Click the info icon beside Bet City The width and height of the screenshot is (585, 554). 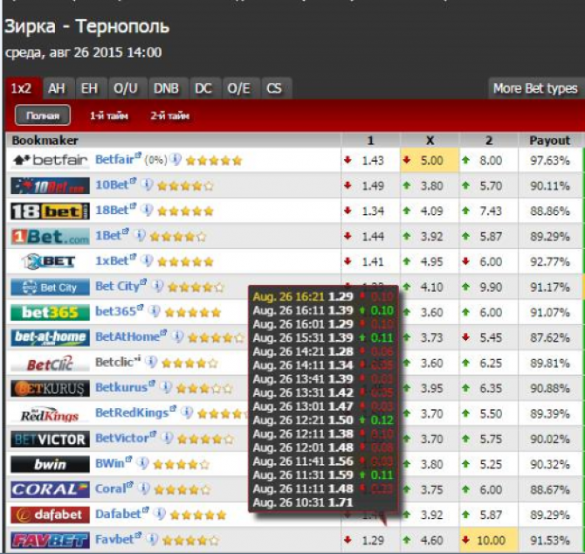[158, 286]
